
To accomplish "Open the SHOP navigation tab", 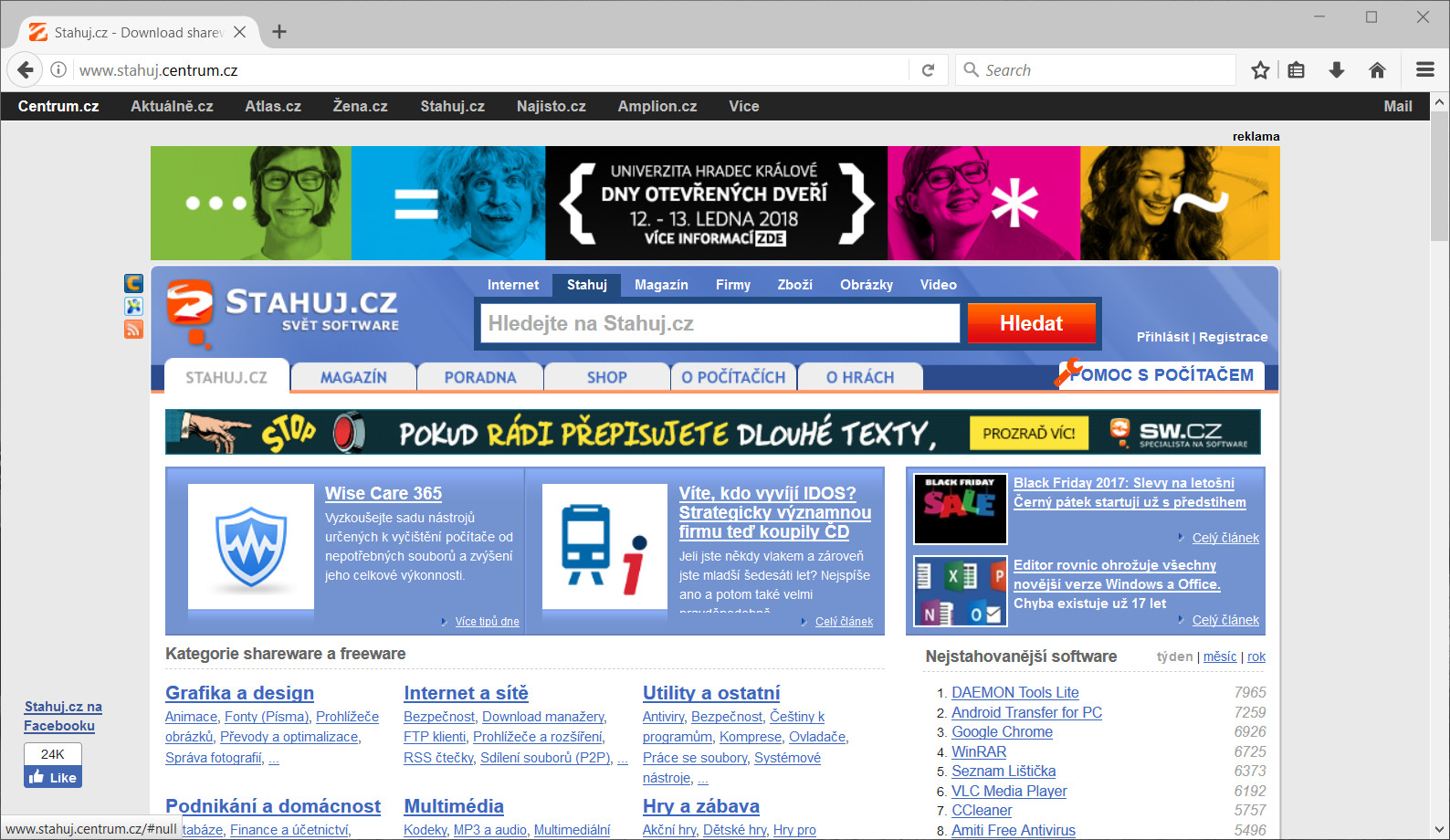I will [x=607, y=377].
